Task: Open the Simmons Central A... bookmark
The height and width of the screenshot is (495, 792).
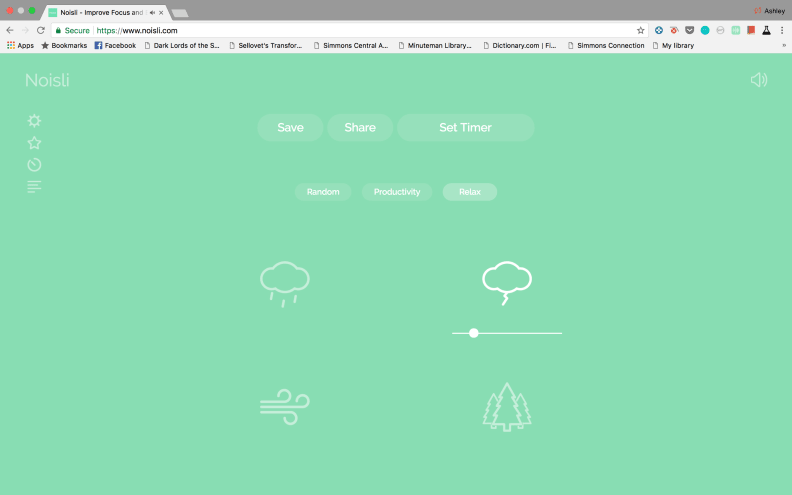Action: click(351, 45)
